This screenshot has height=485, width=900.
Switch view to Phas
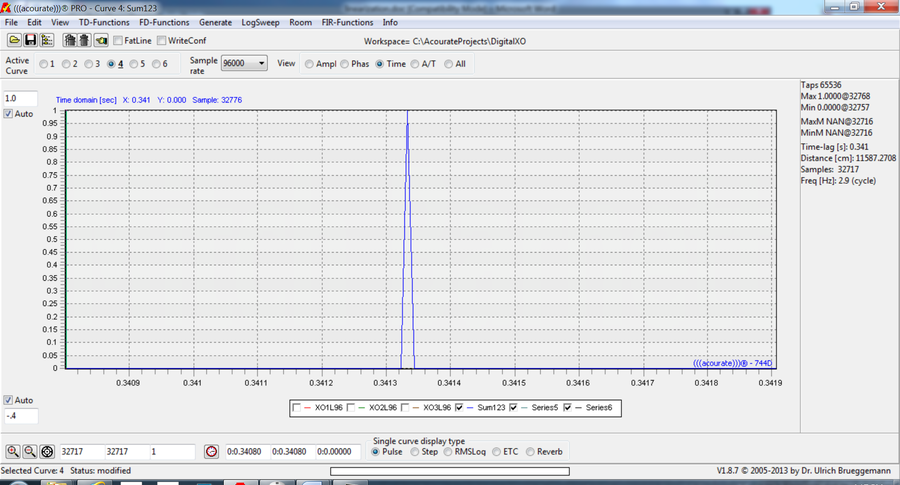344,64
